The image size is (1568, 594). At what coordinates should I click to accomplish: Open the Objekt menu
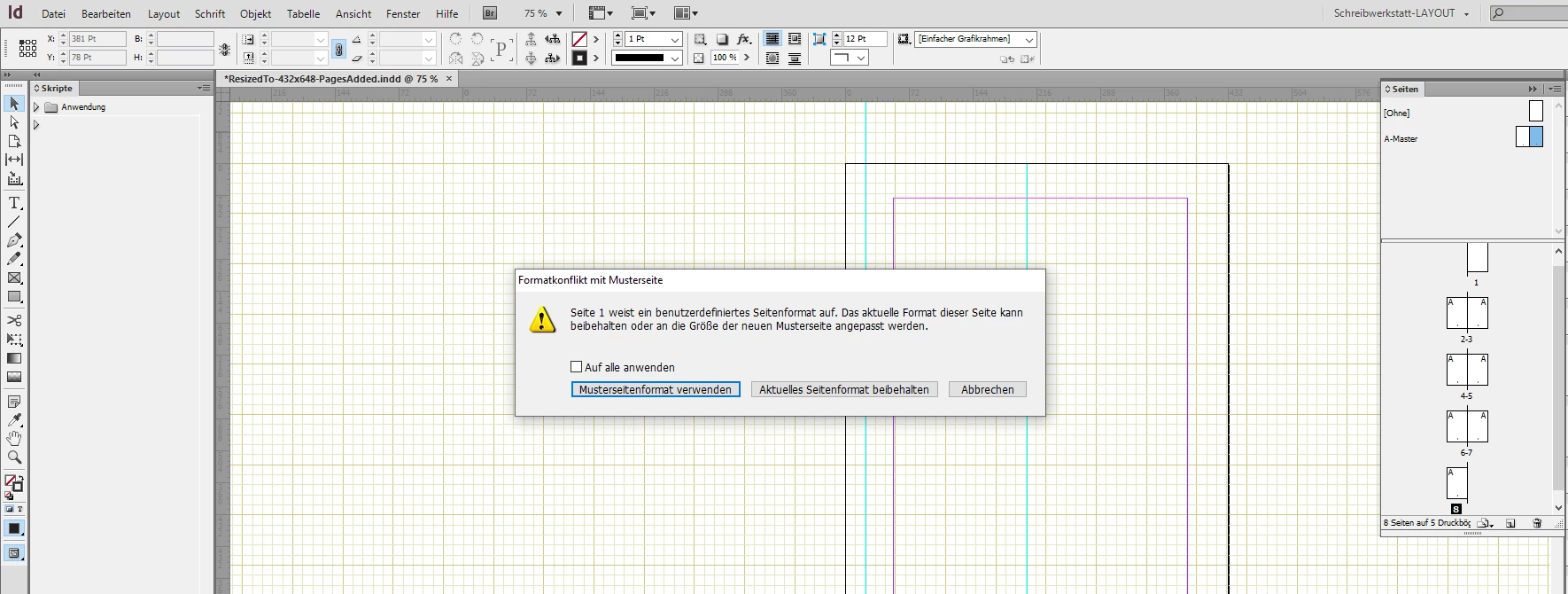pos(256,13)
